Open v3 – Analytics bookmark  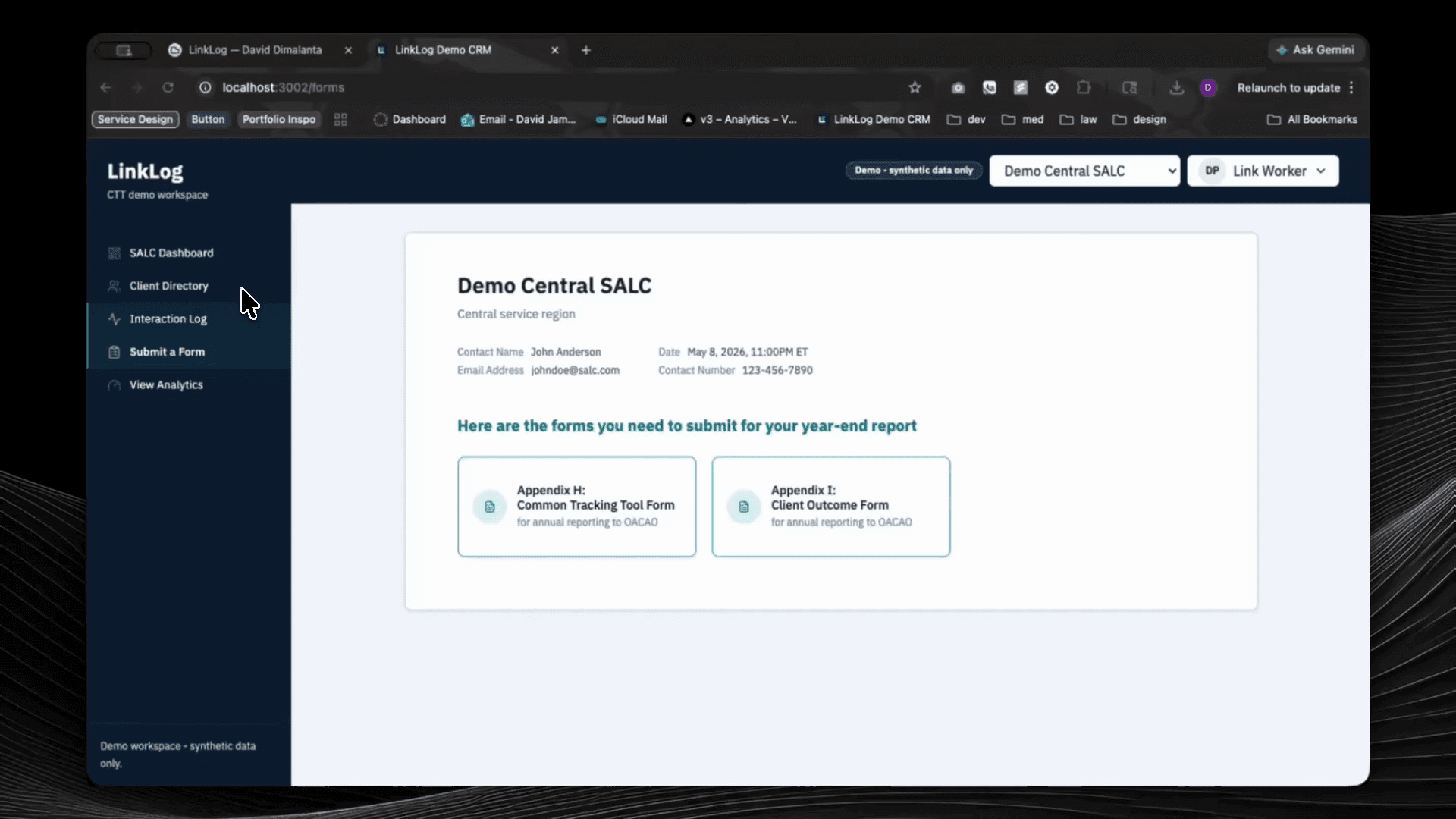click(739, 120)
